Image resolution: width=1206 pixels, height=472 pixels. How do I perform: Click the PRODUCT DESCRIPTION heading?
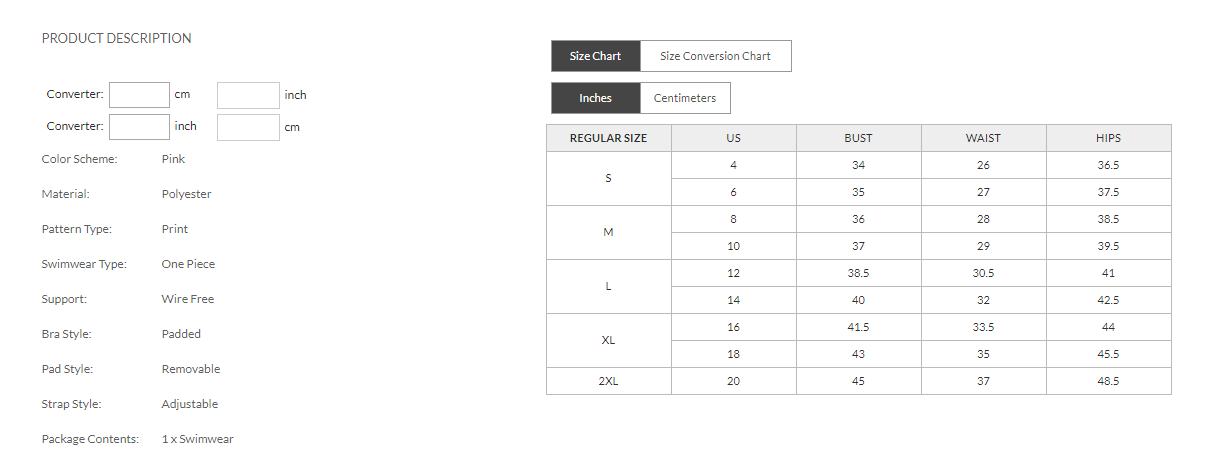[116, 38]
